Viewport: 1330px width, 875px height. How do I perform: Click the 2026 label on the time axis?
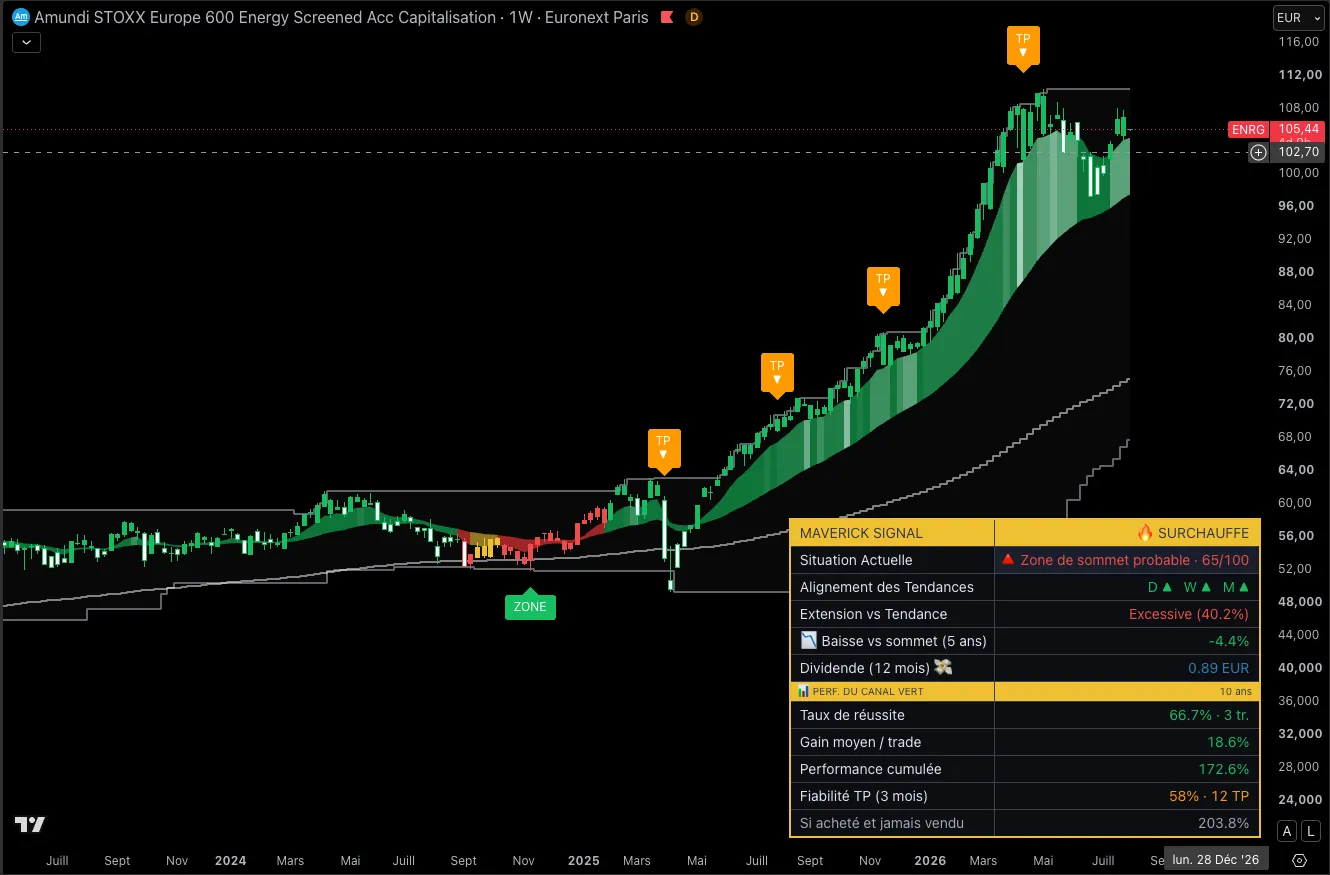point(930,860)
